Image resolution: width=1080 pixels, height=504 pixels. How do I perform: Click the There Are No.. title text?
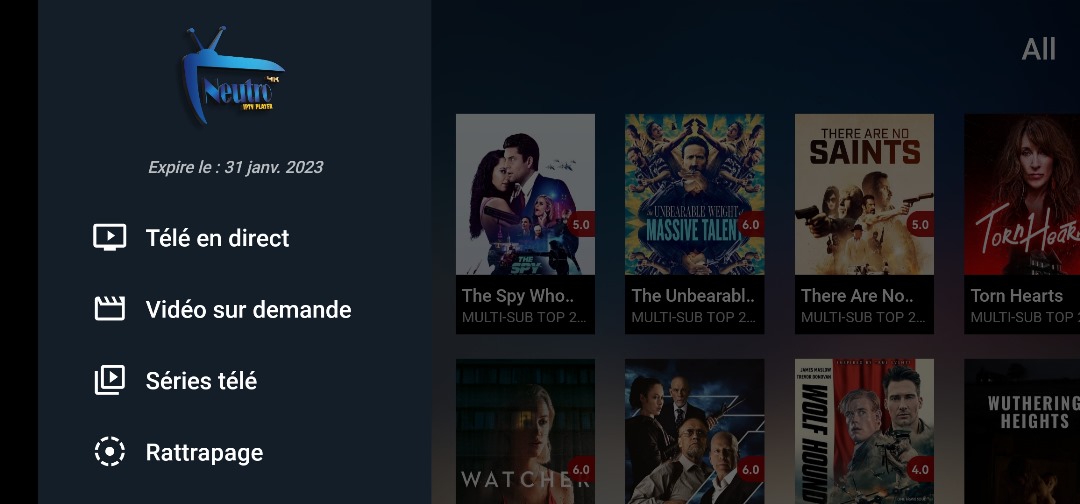[x=857, y=295]
